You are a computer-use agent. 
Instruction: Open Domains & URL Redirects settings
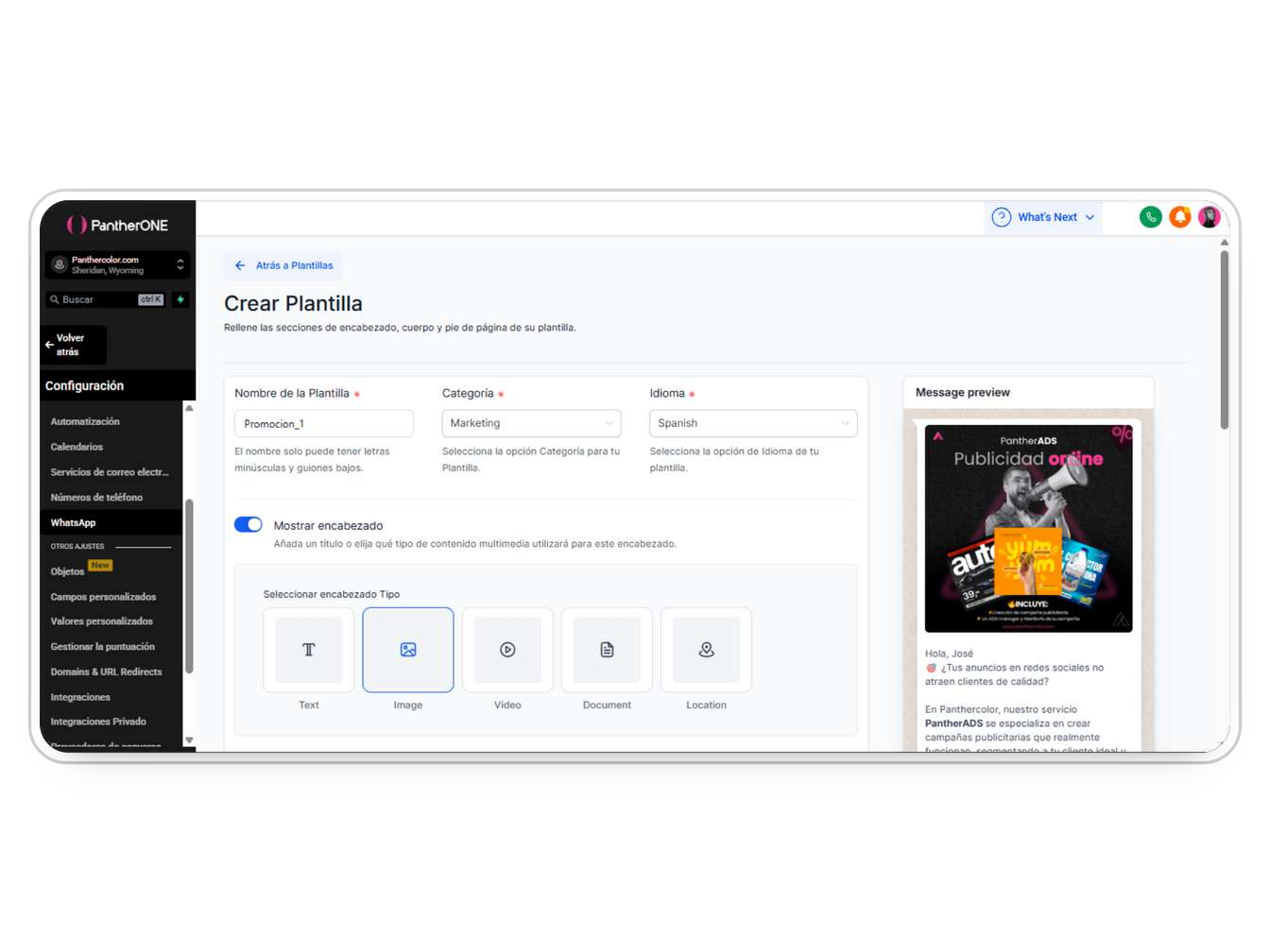pyautogui.click(x=106, y=671)
